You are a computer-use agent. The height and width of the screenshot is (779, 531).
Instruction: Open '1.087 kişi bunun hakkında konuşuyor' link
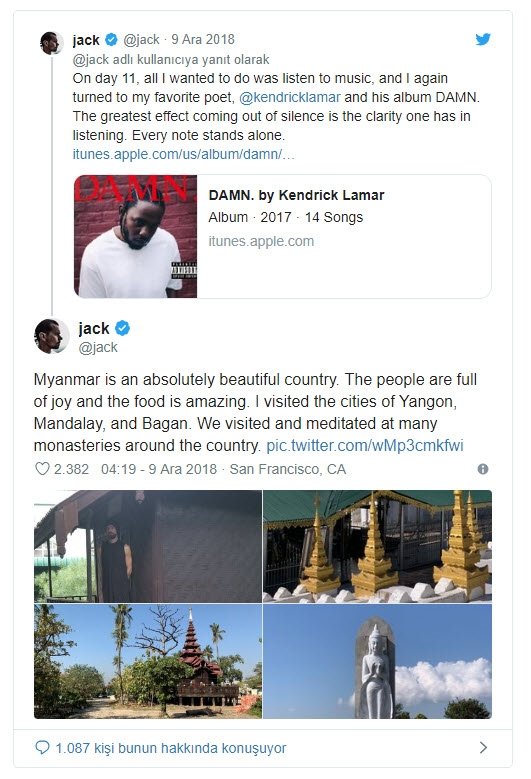point(171,748)
